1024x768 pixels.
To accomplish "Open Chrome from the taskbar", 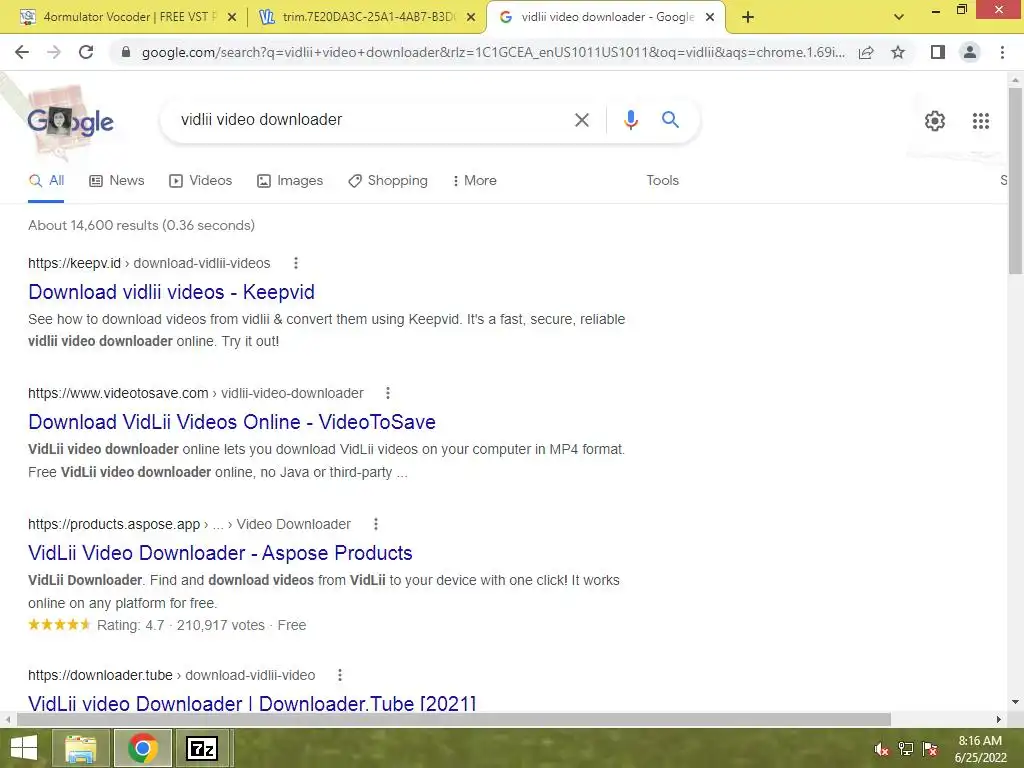I will (142, 748).
